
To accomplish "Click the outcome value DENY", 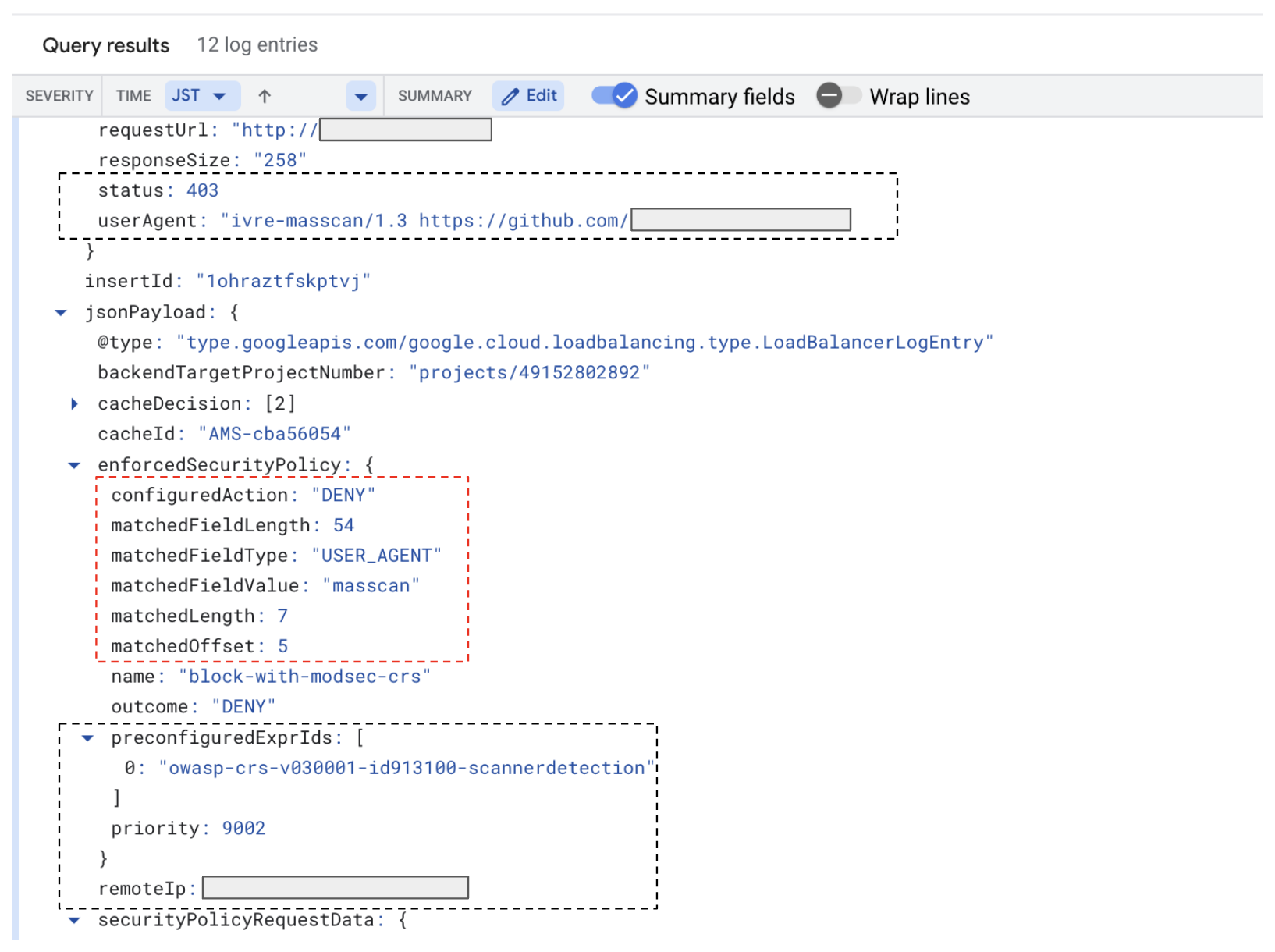I will (243, 707).
